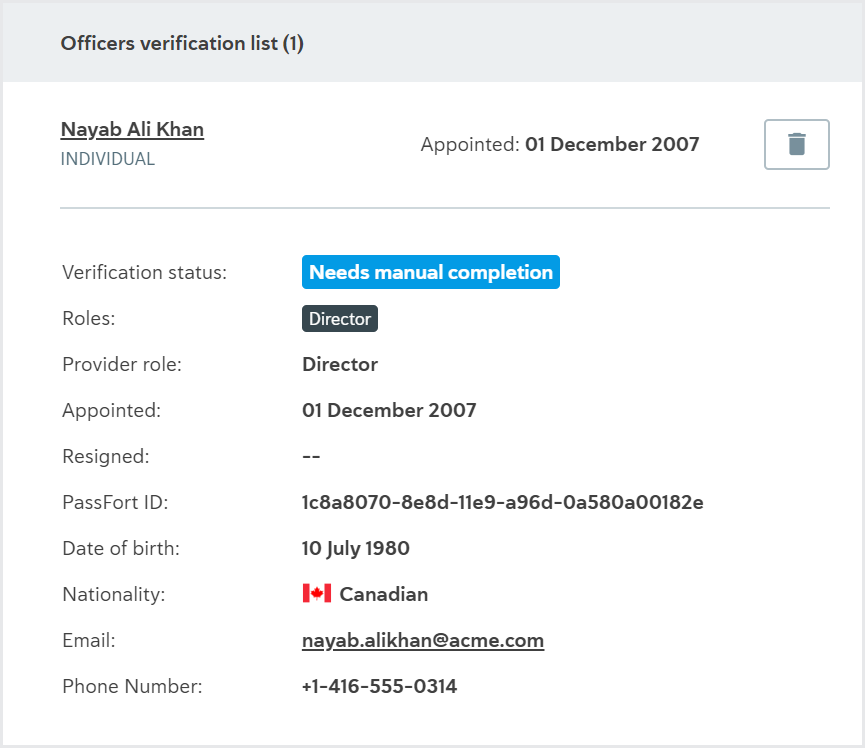Click the INDIVIDUAL type label

(x=108, y=159)
